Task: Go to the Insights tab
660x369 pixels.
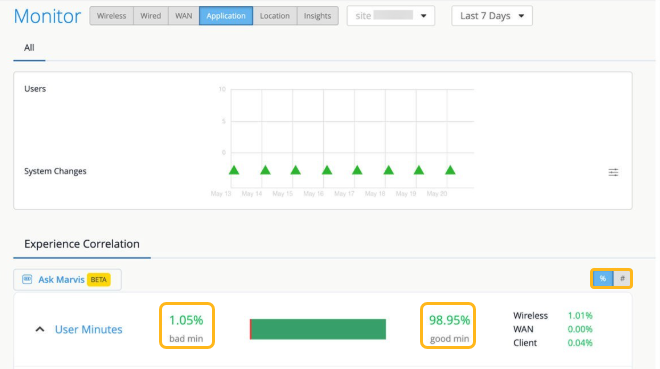Action: click(x=317, y=16)
